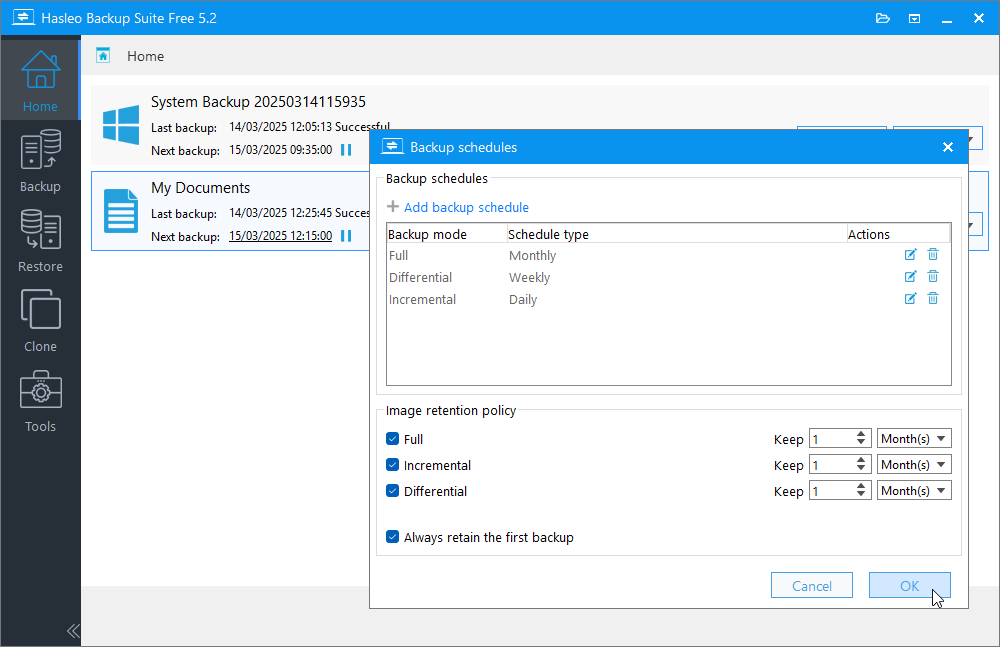The height and width of the screenshot is (647, 1000).
Task: Click the Windows logo of System Backup
Action: click(x=121, y=125)
